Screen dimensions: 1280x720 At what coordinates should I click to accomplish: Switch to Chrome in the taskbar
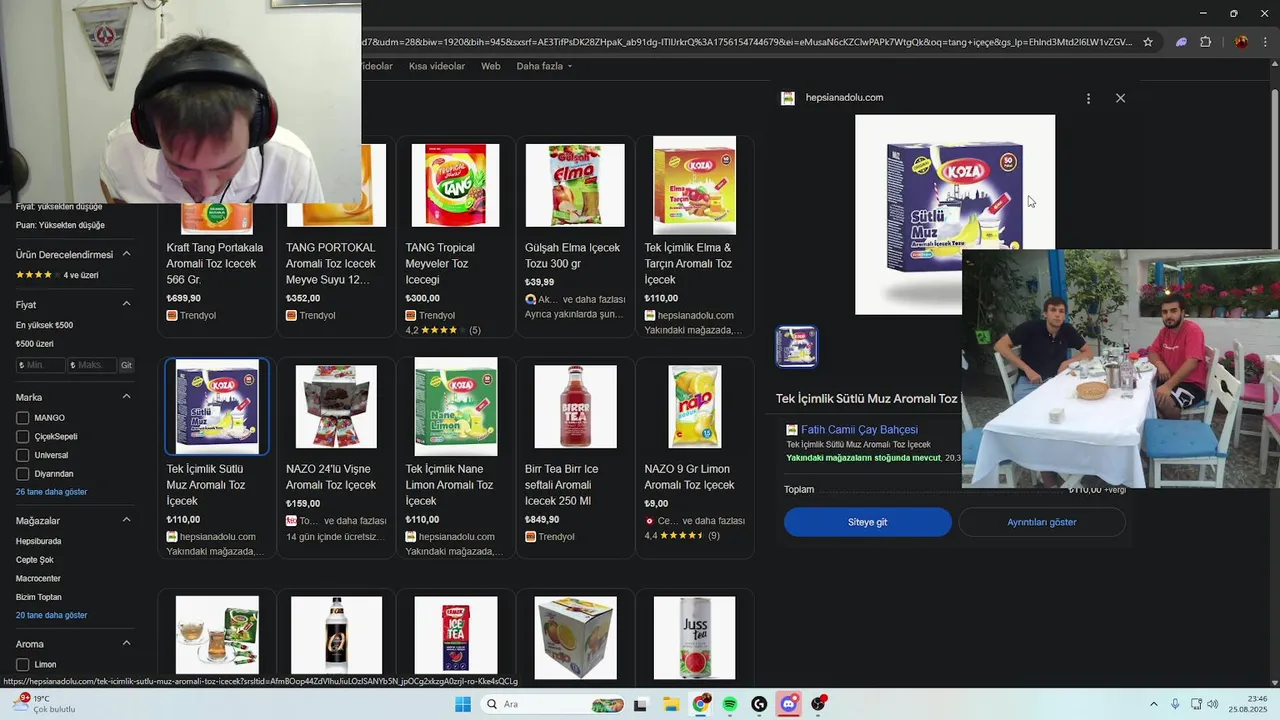click(701, 704)
